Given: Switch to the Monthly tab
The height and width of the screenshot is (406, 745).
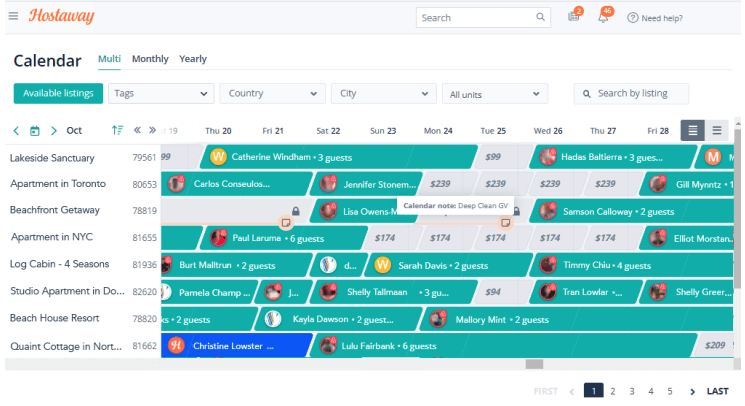Looking at the screenshot, I should coord(150,59).
